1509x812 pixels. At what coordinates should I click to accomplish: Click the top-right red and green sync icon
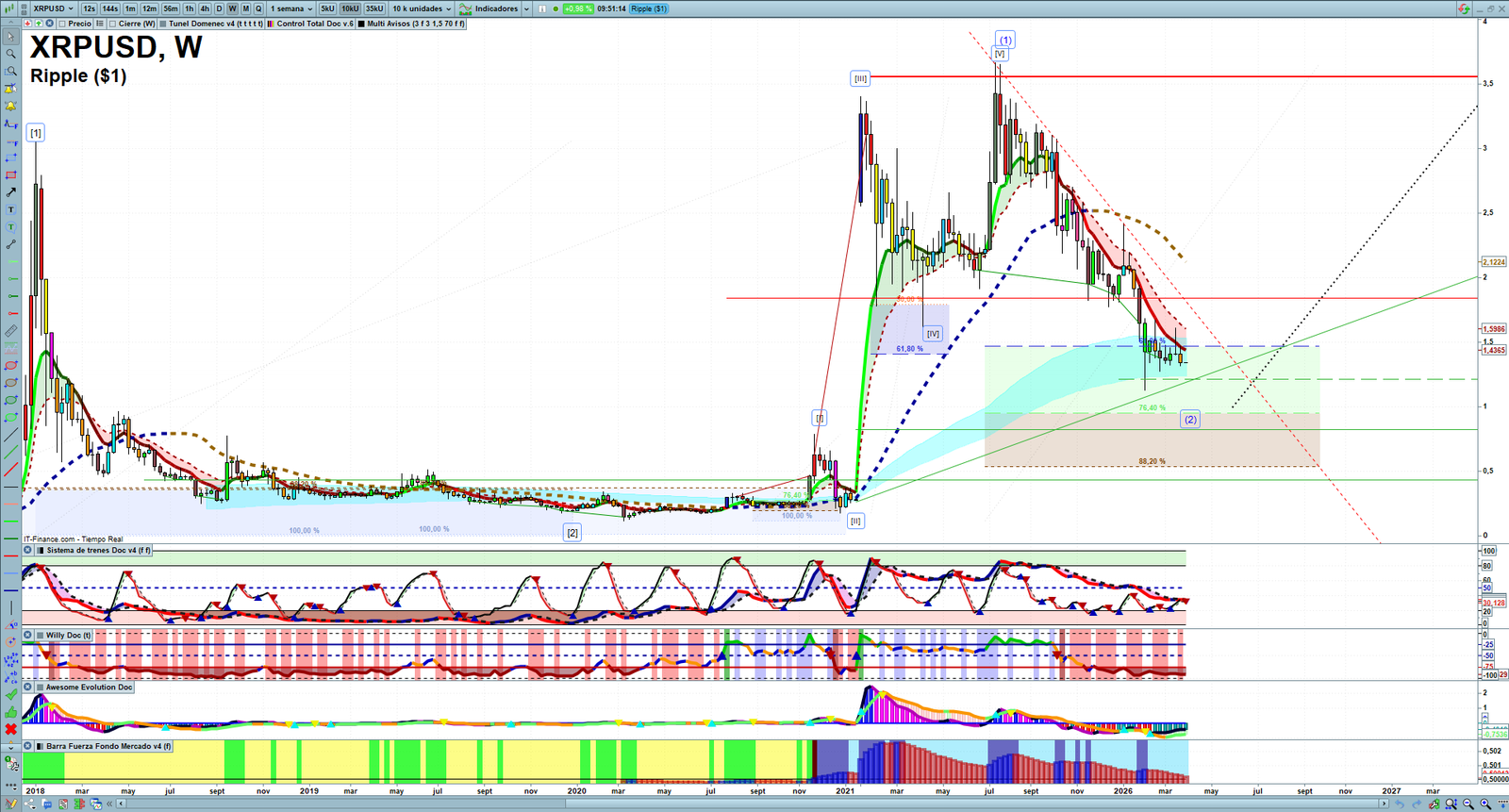[x=1464, y=8]
